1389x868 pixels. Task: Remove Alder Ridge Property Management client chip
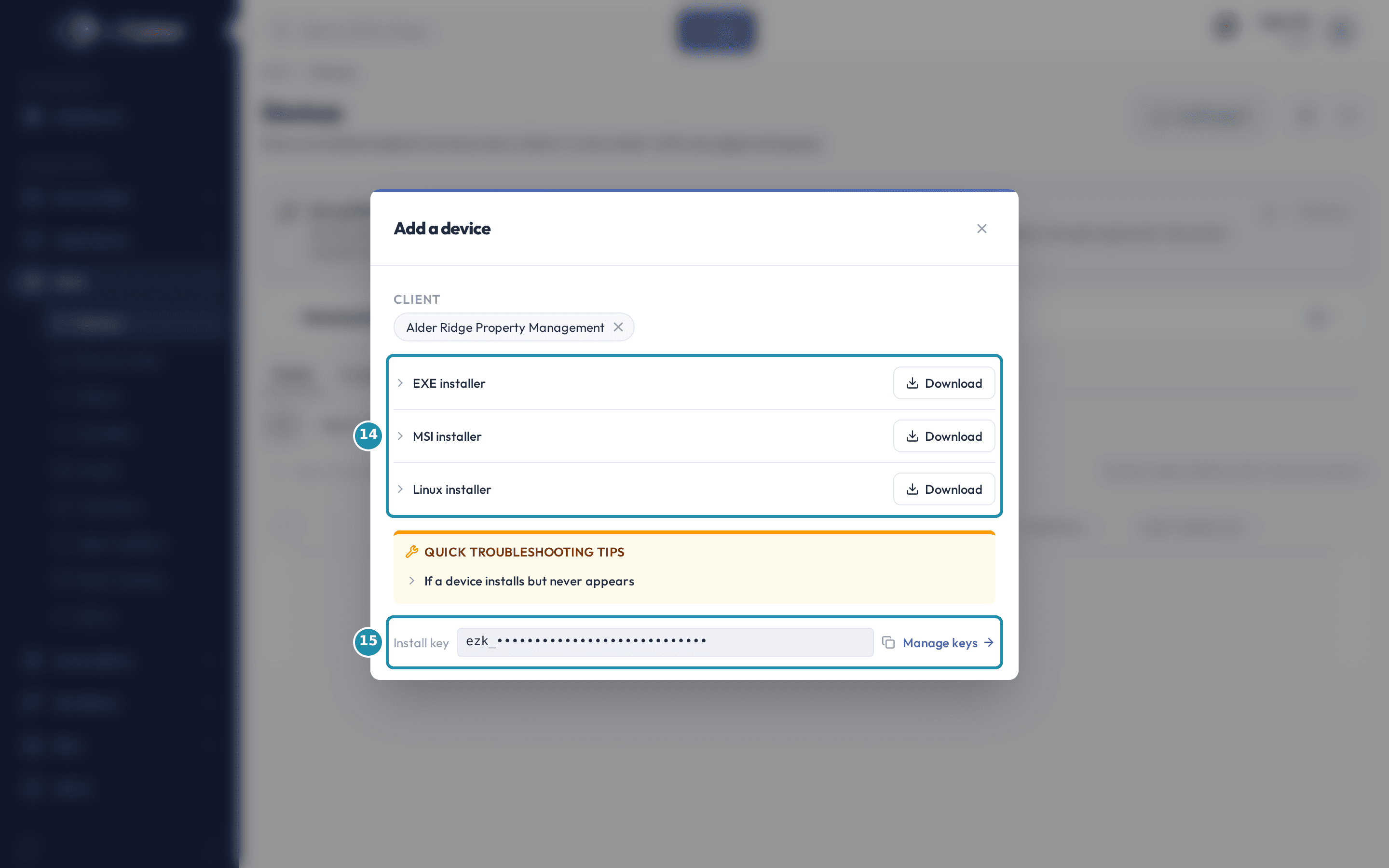click(x=618, y=327)
